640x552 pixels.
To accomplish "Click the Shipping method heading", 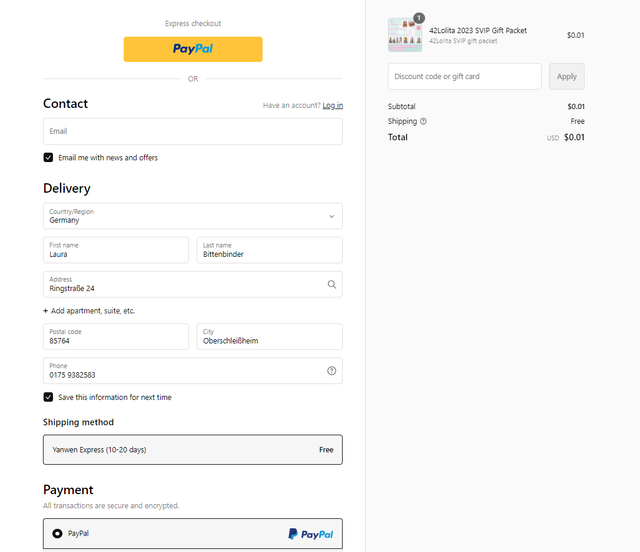I will coord(78,422).
